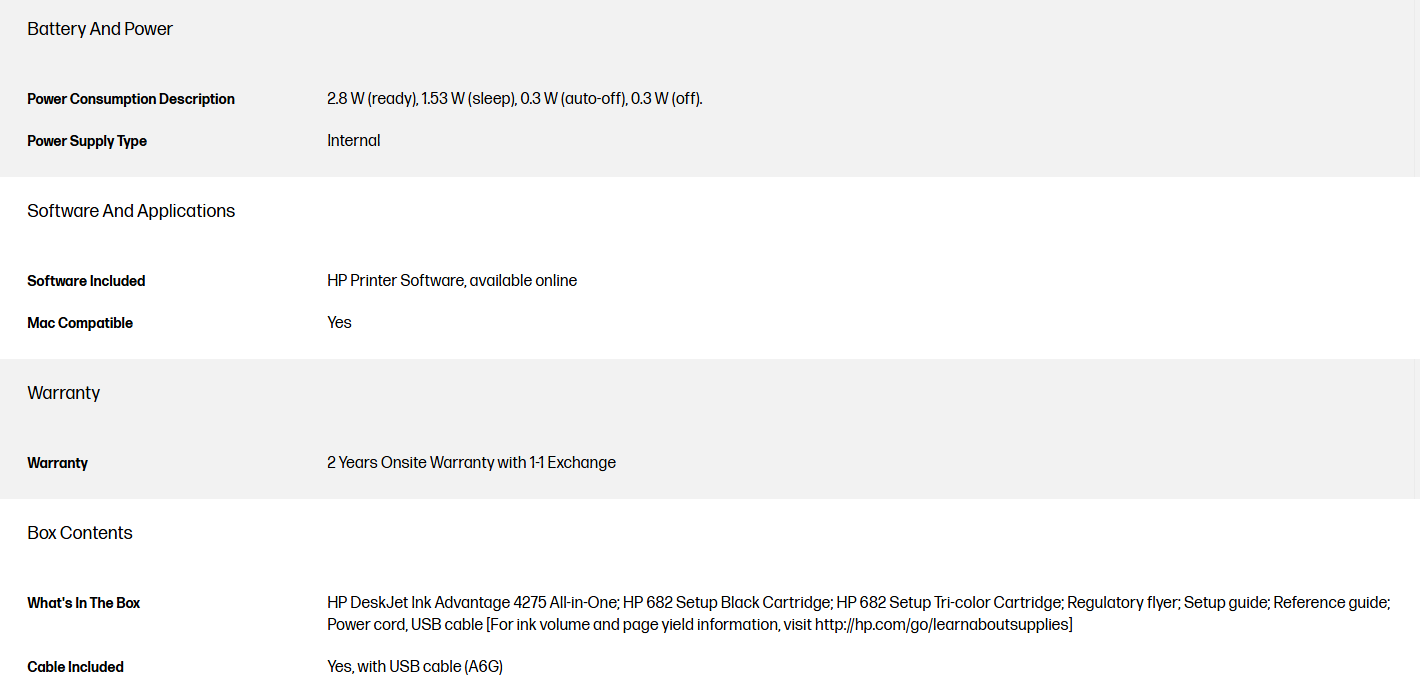Click the Power Supply Type label
The width and height of the screenshot is (1420, 694).
point(87,141)
